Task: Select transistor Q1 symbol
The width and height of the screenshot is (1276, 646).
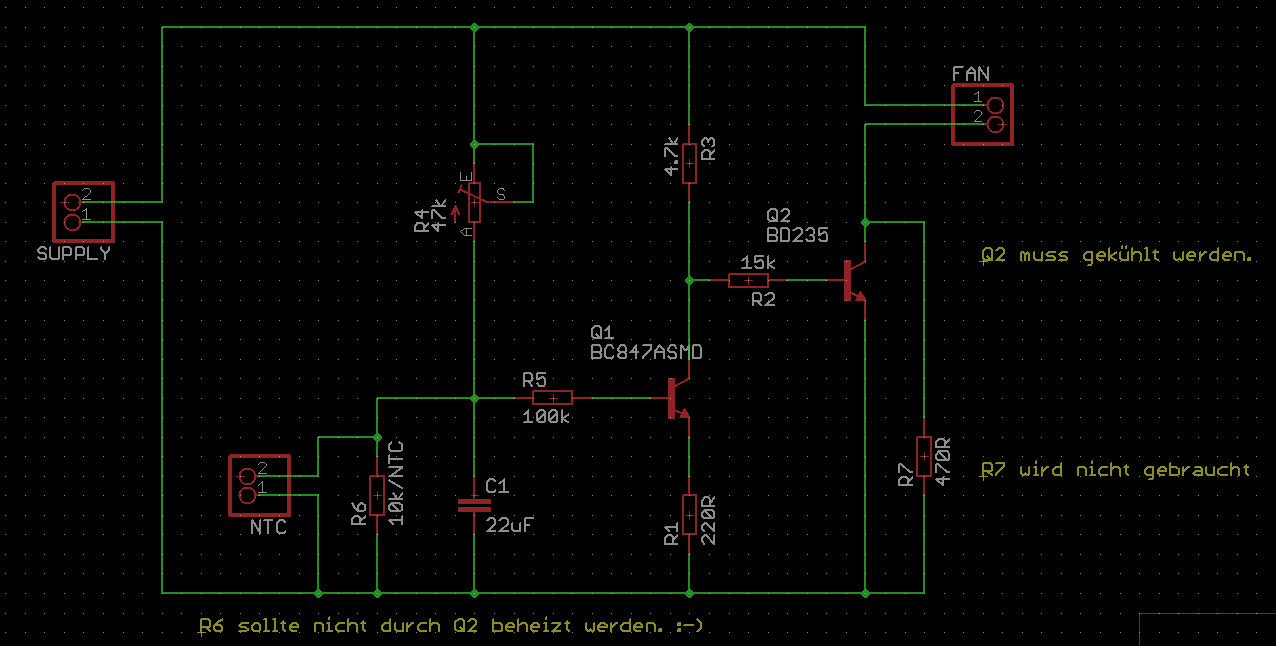Action: (x=679, y=398)
